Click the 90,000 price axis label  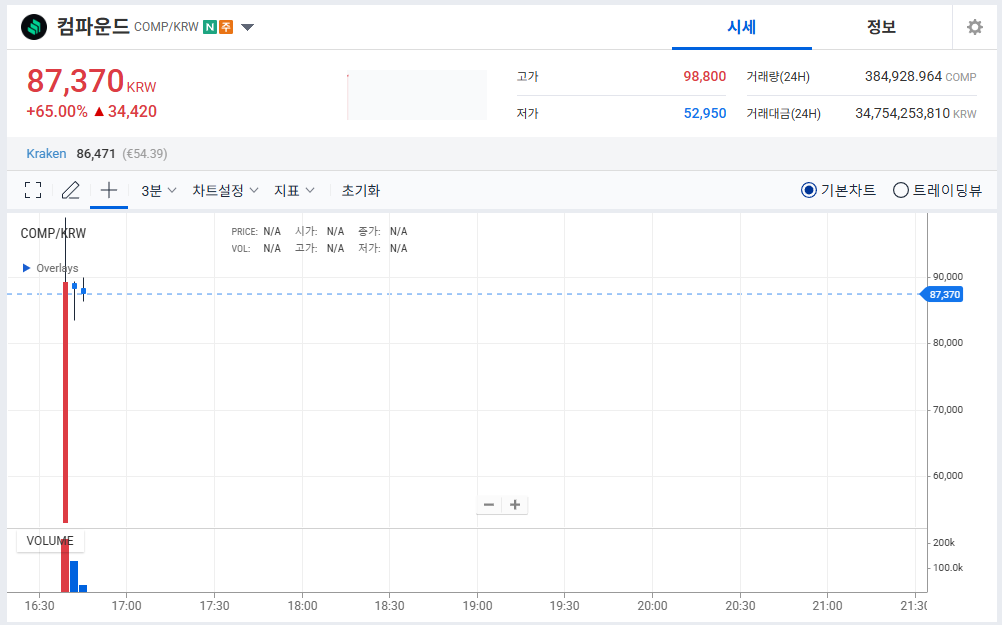point(948,277)
